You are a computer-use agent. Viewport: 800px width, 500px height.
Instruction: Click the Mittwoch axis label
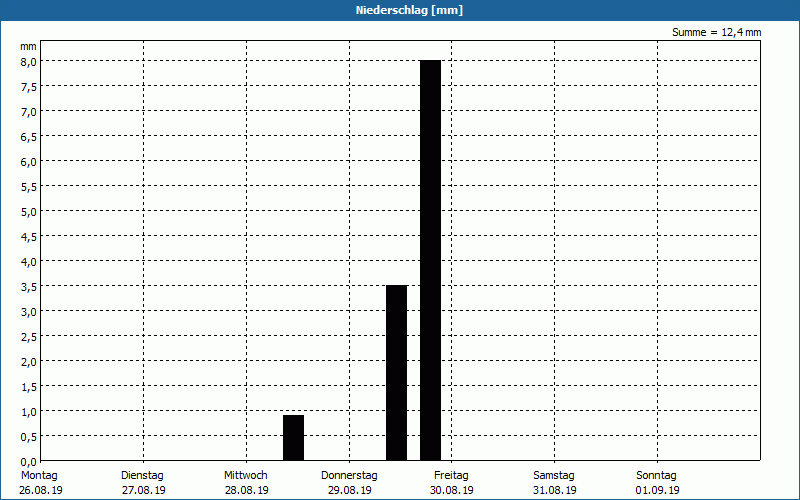tap(245, 475)
